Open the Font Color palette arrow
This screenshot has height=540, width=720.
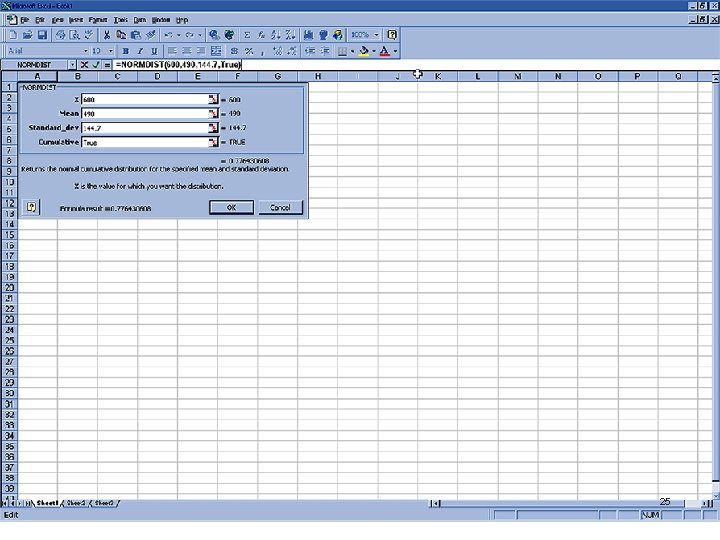coord(395,51)
